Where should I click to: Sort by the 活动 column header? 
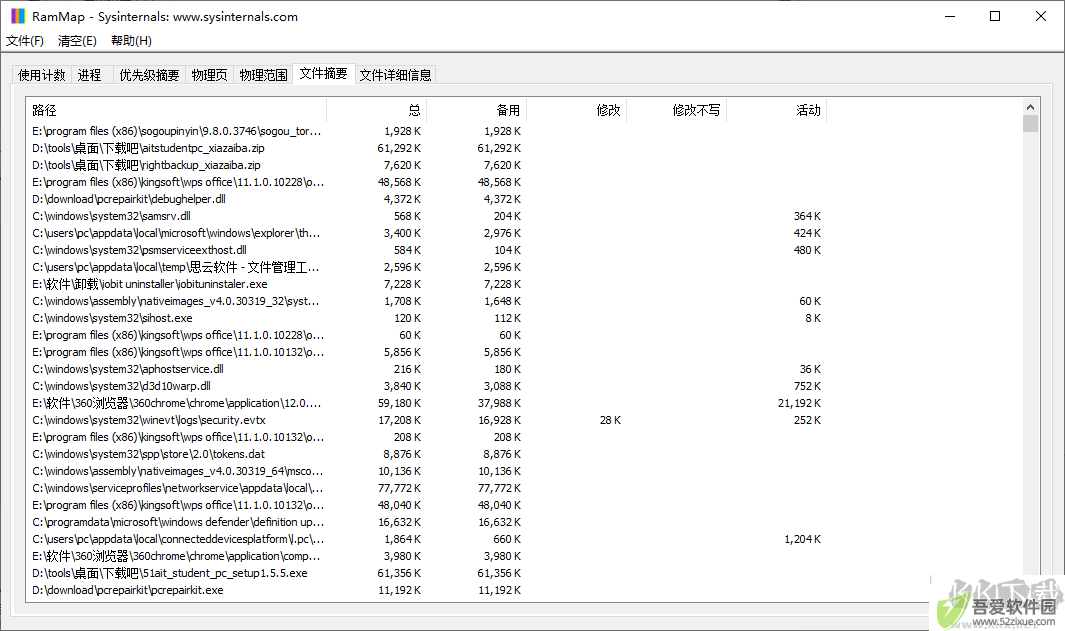(x=776, y=110)
